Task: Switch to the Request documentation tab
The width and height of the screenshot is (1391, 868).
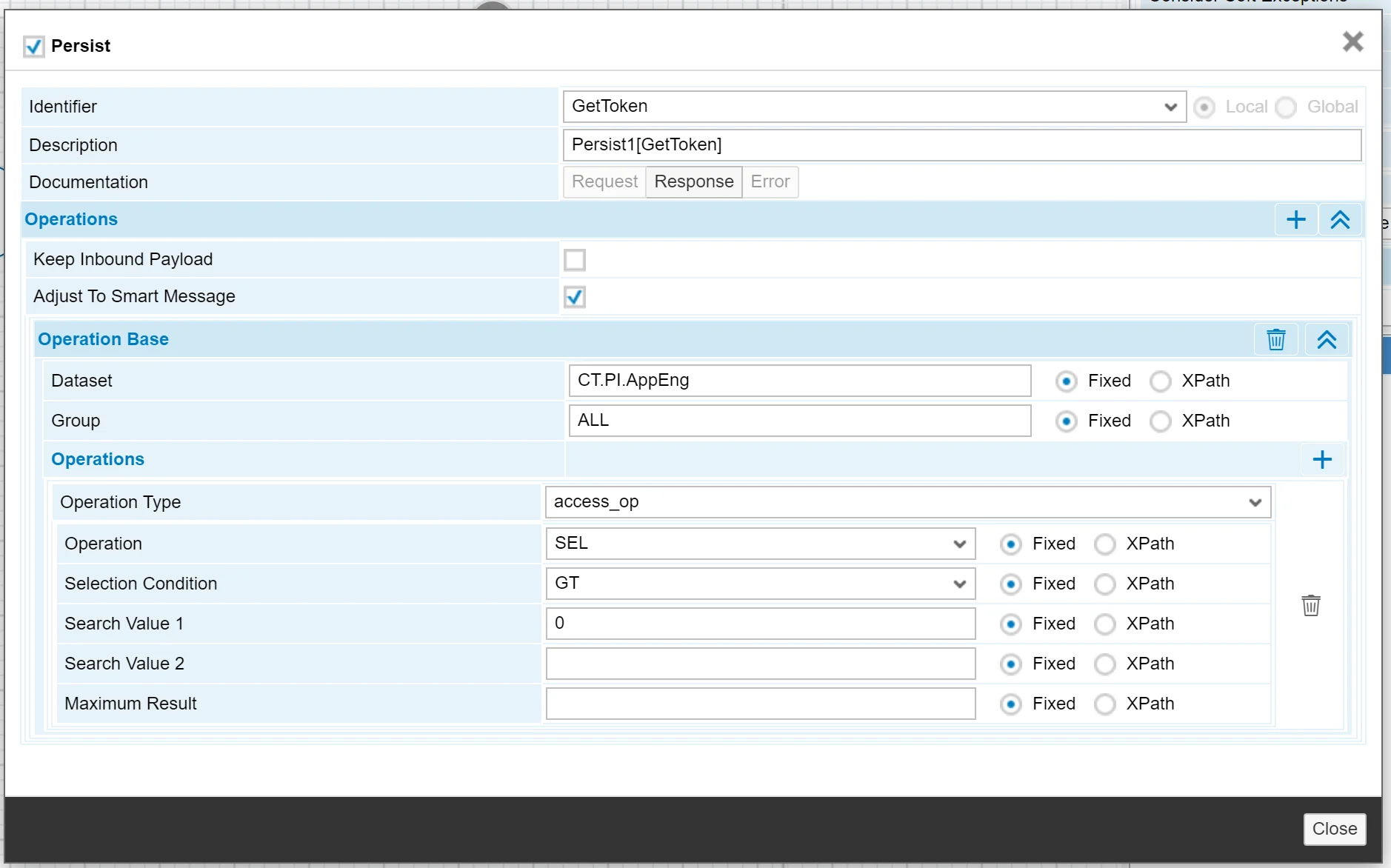Action: pyautogui.click(x=604, y=182)
